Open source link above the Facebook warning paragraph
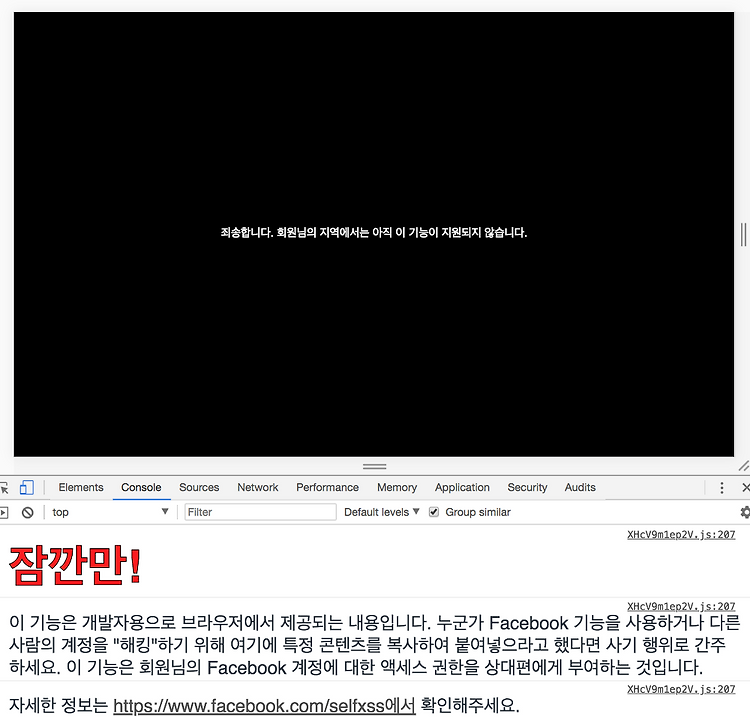The width and height of the screenshot is (750, 717). click(681, 607)
